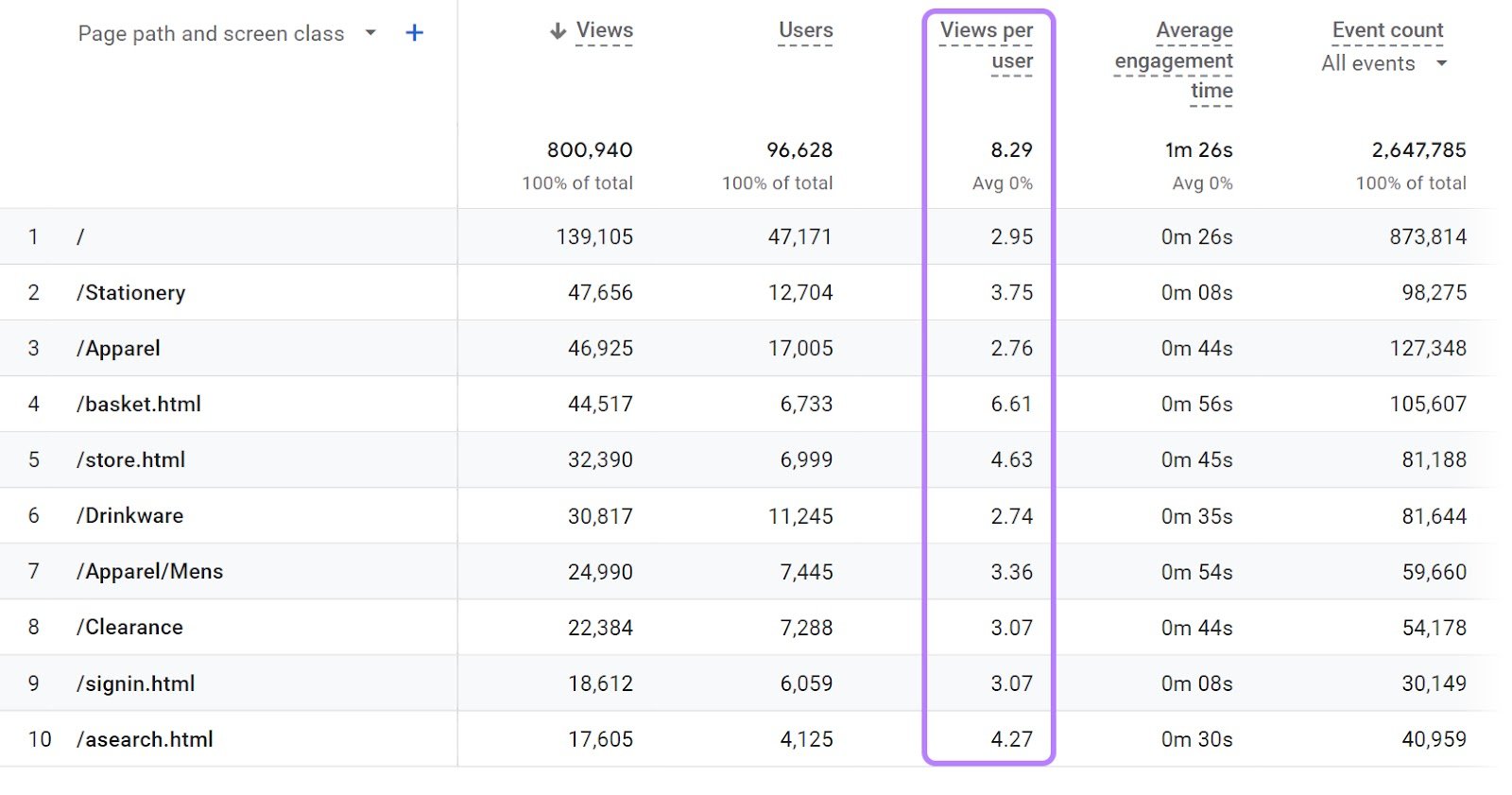Select the /Clearance page path
The width and height of the screenshot is (1512, 795).
pyautogui.click(x=130, y=628)
